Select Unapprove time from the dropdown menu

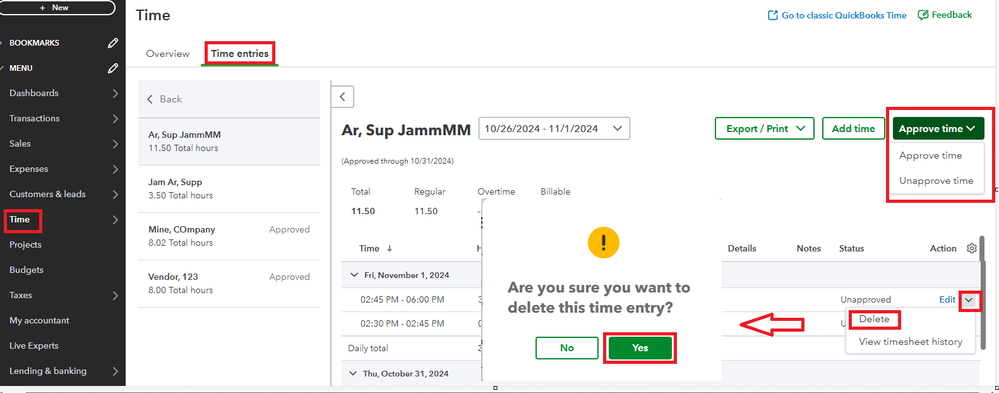[x=936, y=181]
